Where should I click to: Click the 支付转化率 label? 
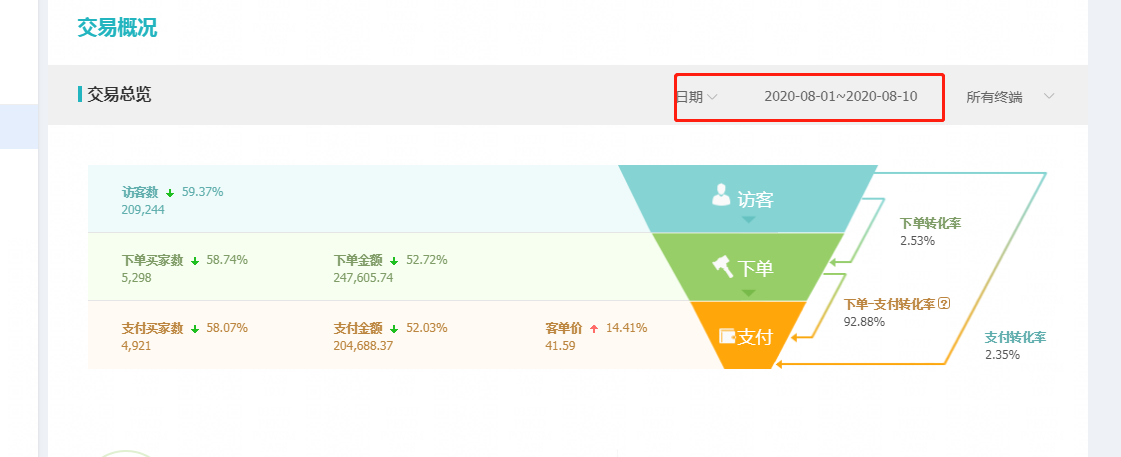pos(1015,338)
